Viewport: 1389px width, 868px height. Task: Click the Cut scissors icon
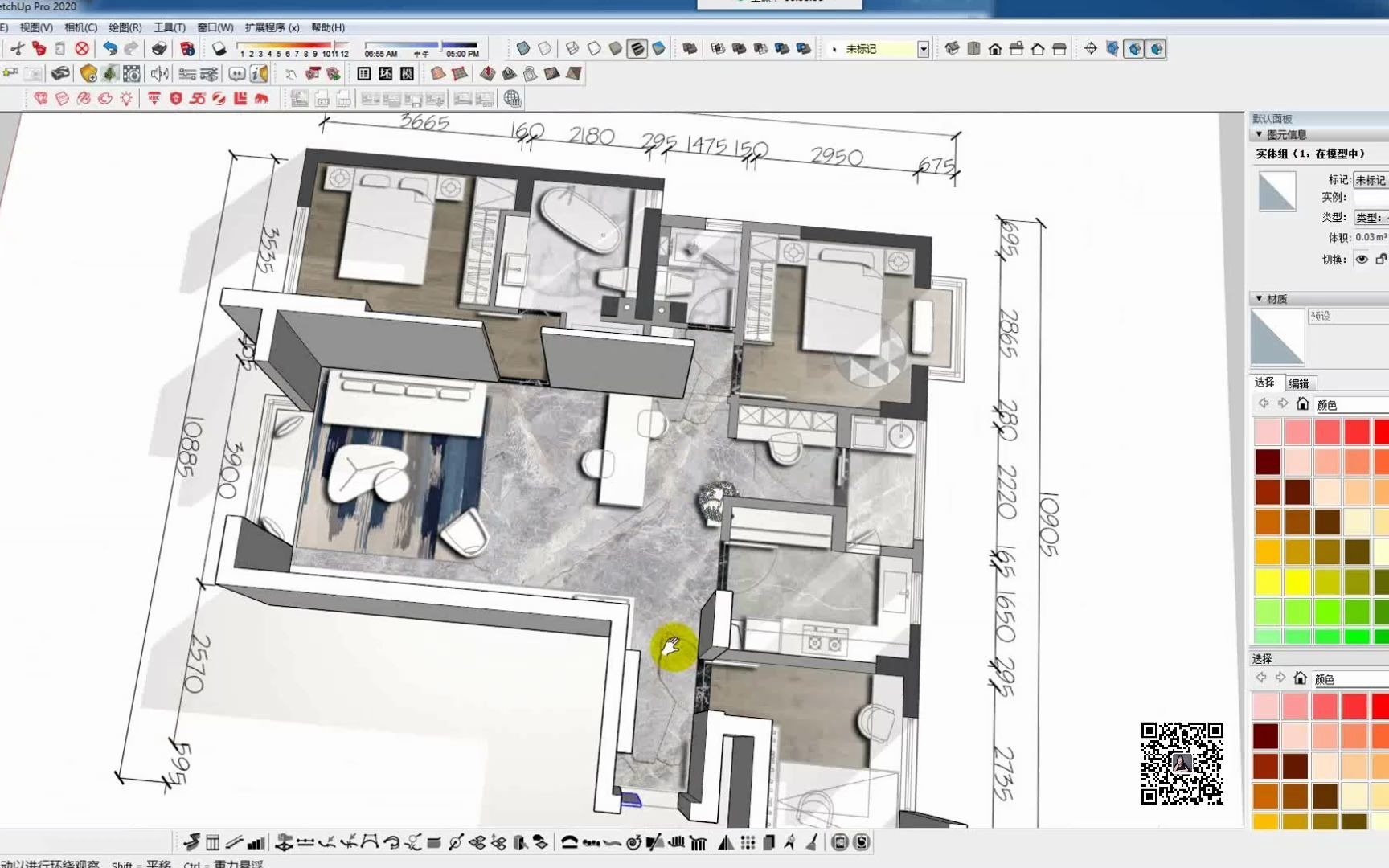17,49
